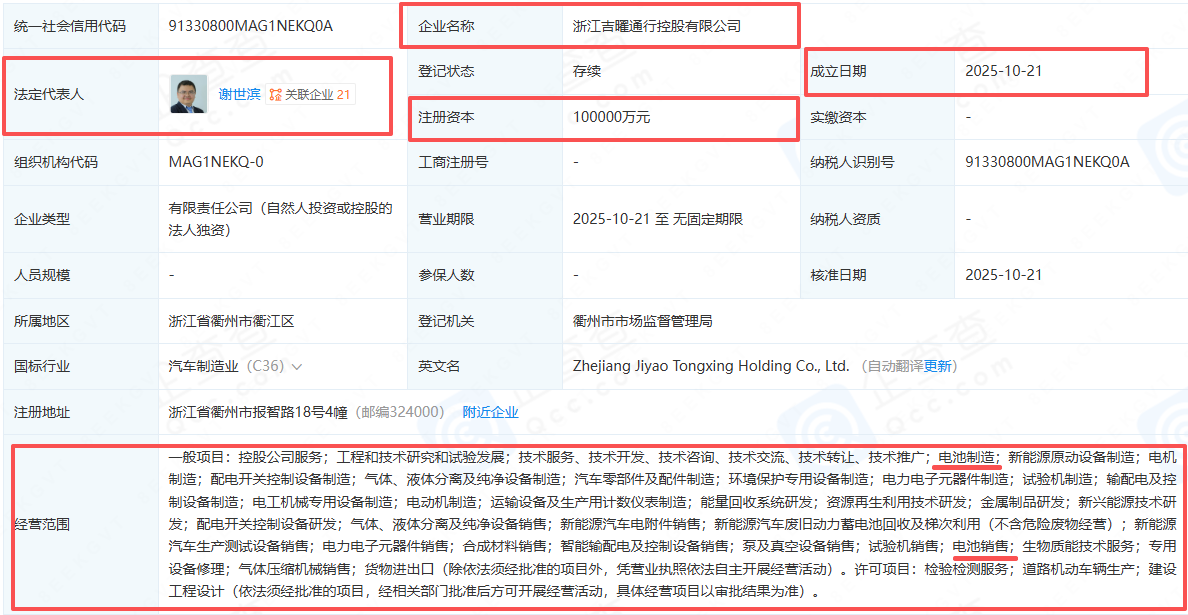The image size is (1188, 615).
Task: Click the underlined 电池销售 in business scope
Action: (981, 546)
